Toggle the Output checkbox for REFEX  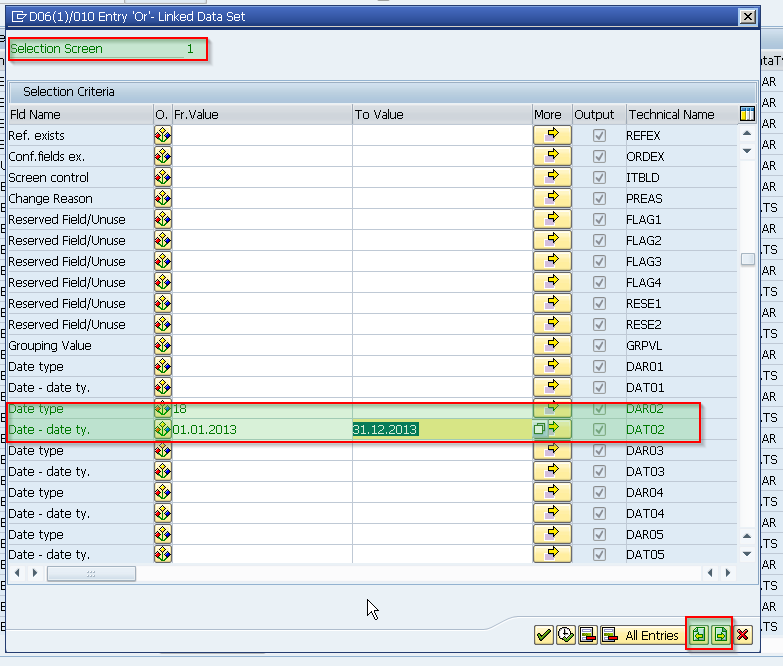599,135
